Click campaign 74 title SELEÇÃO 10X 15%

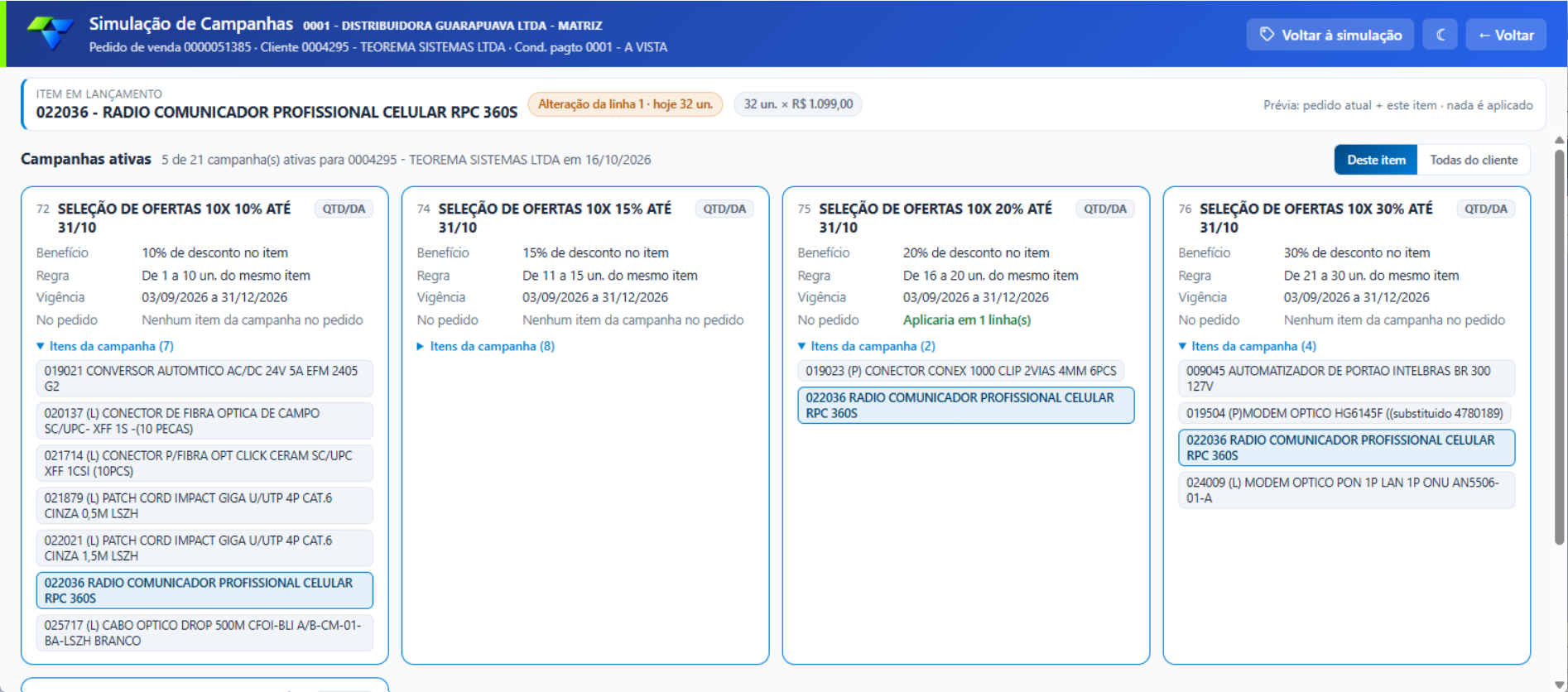click(555, 218)
